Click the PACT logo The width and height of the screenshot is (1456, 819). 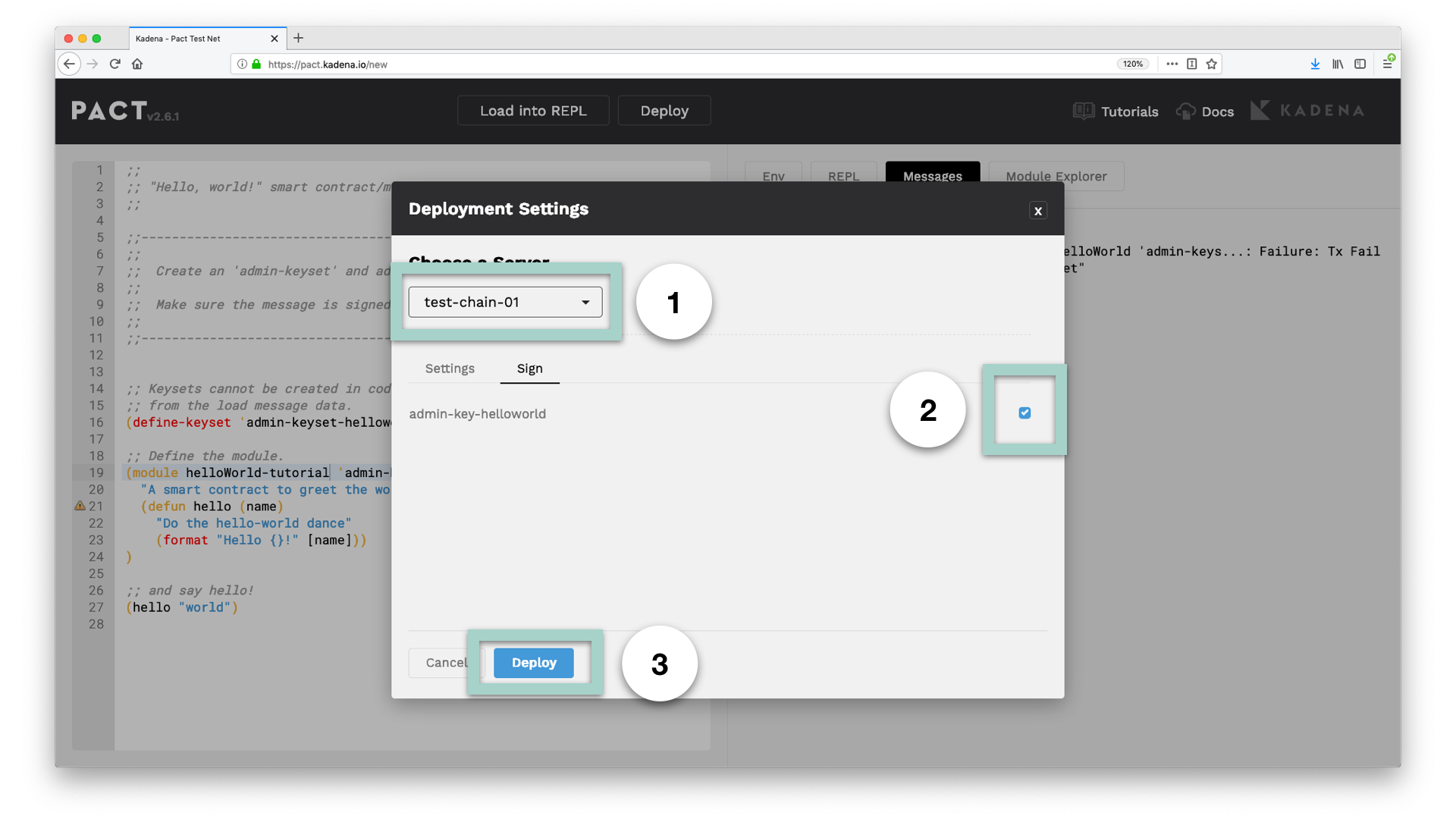pyautogui.click(x=109, y=111)
